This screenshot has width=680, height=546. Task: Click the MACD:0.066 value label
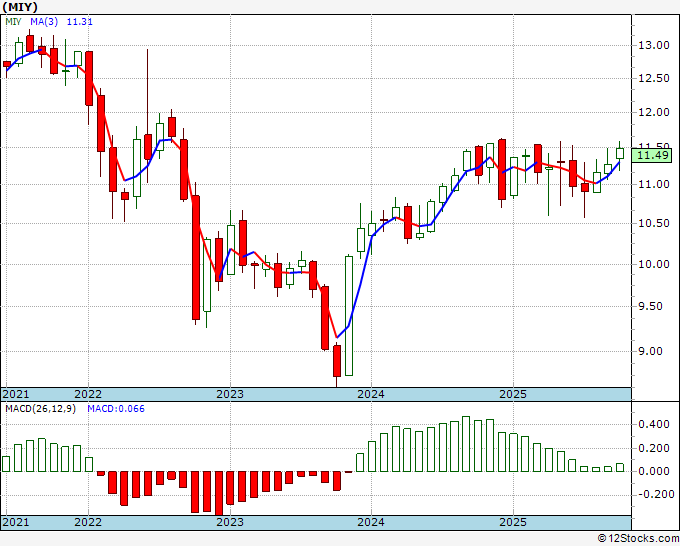(116, 409)
